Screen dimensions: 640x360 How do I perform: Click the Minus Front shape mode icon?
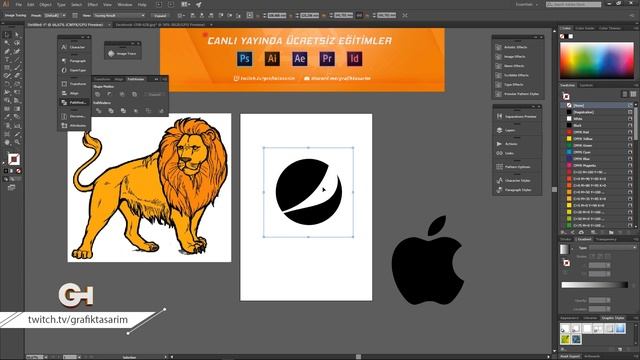click(110, 94)
